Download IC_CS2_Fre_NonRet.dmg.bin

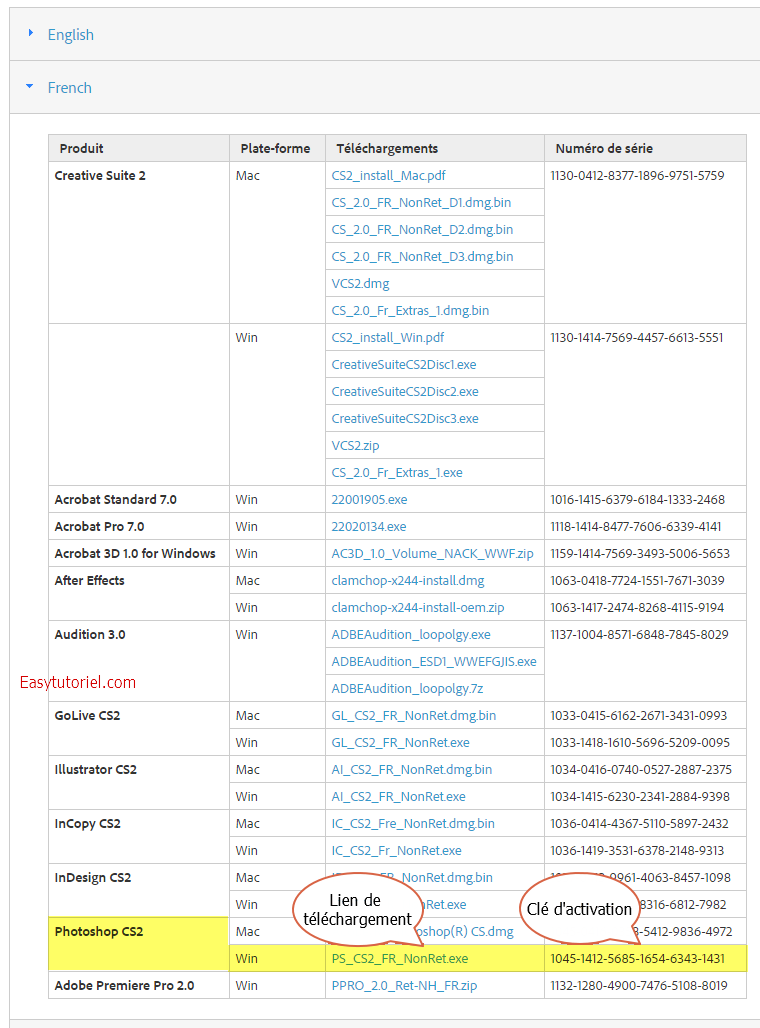[x=413, y=823]
